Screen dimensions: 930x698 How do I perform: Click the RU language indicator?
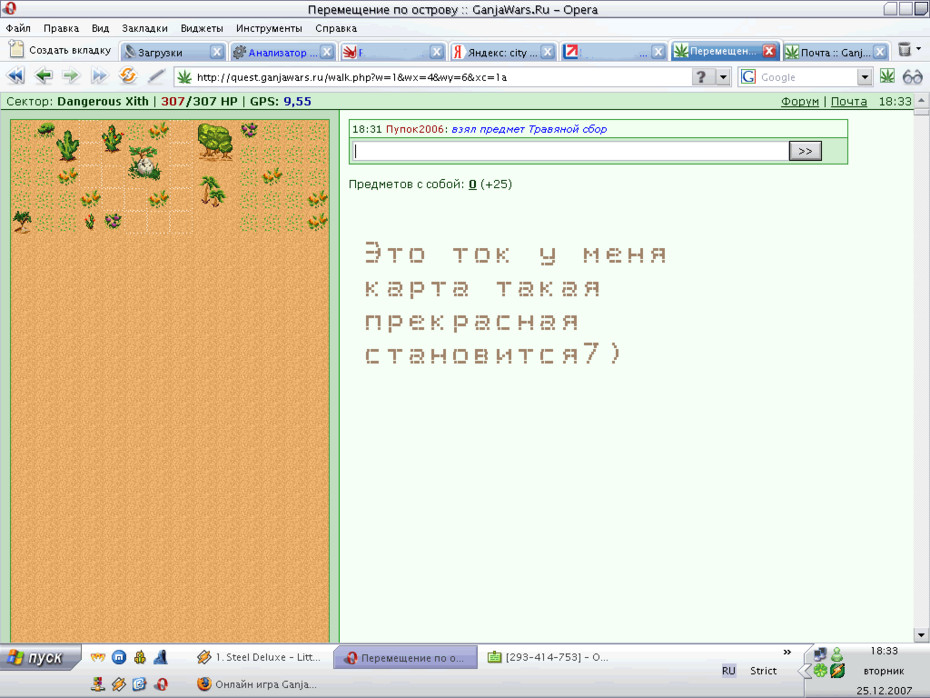[728, 671]
